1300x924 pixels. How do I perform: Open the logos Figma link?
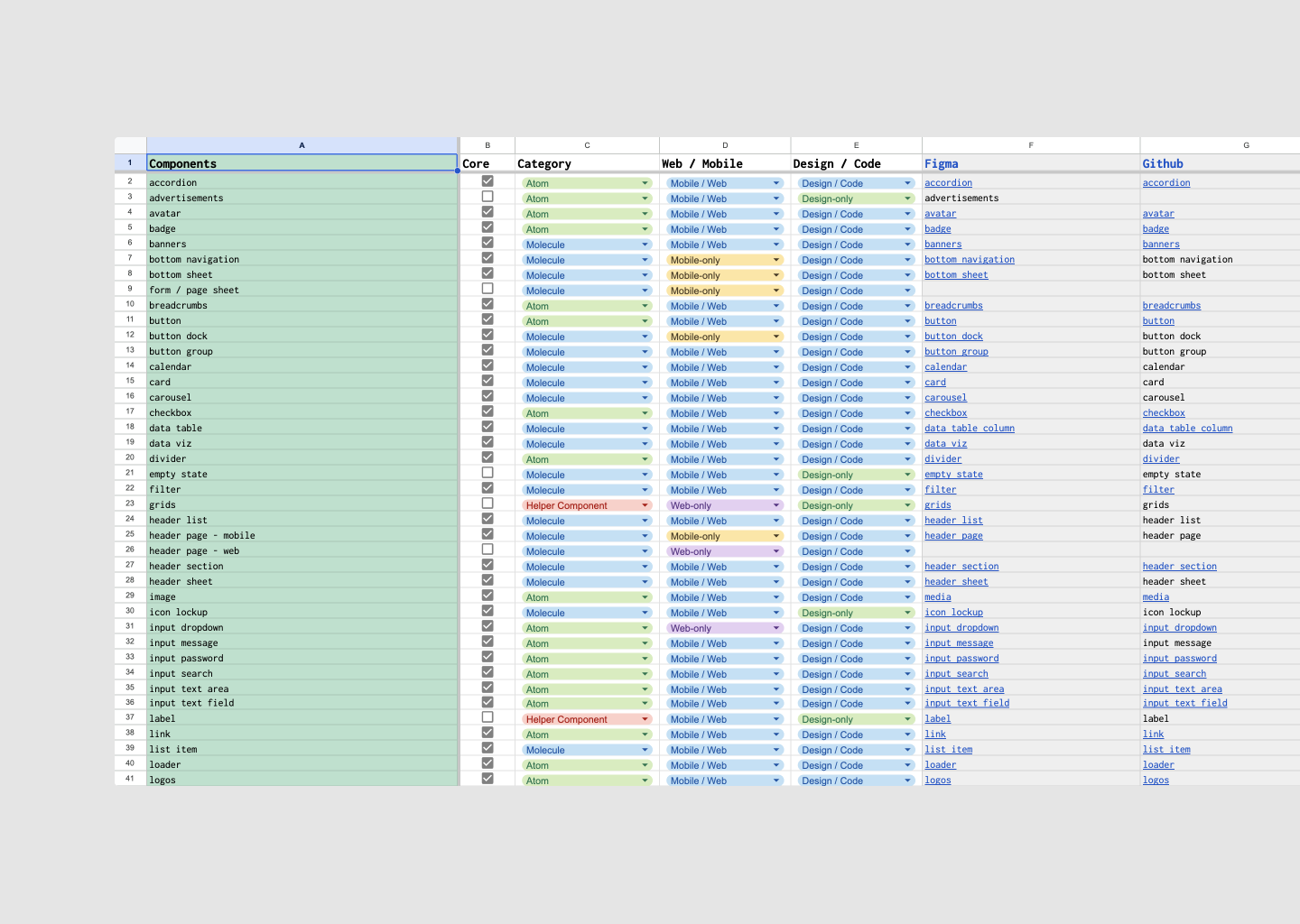(x=937, y=780)
